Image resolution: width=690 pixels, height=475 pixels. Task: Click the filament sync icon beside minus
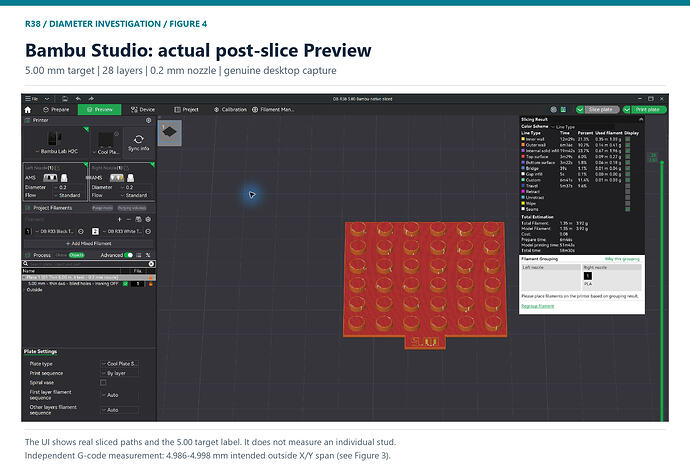click(x=138, y=219)
